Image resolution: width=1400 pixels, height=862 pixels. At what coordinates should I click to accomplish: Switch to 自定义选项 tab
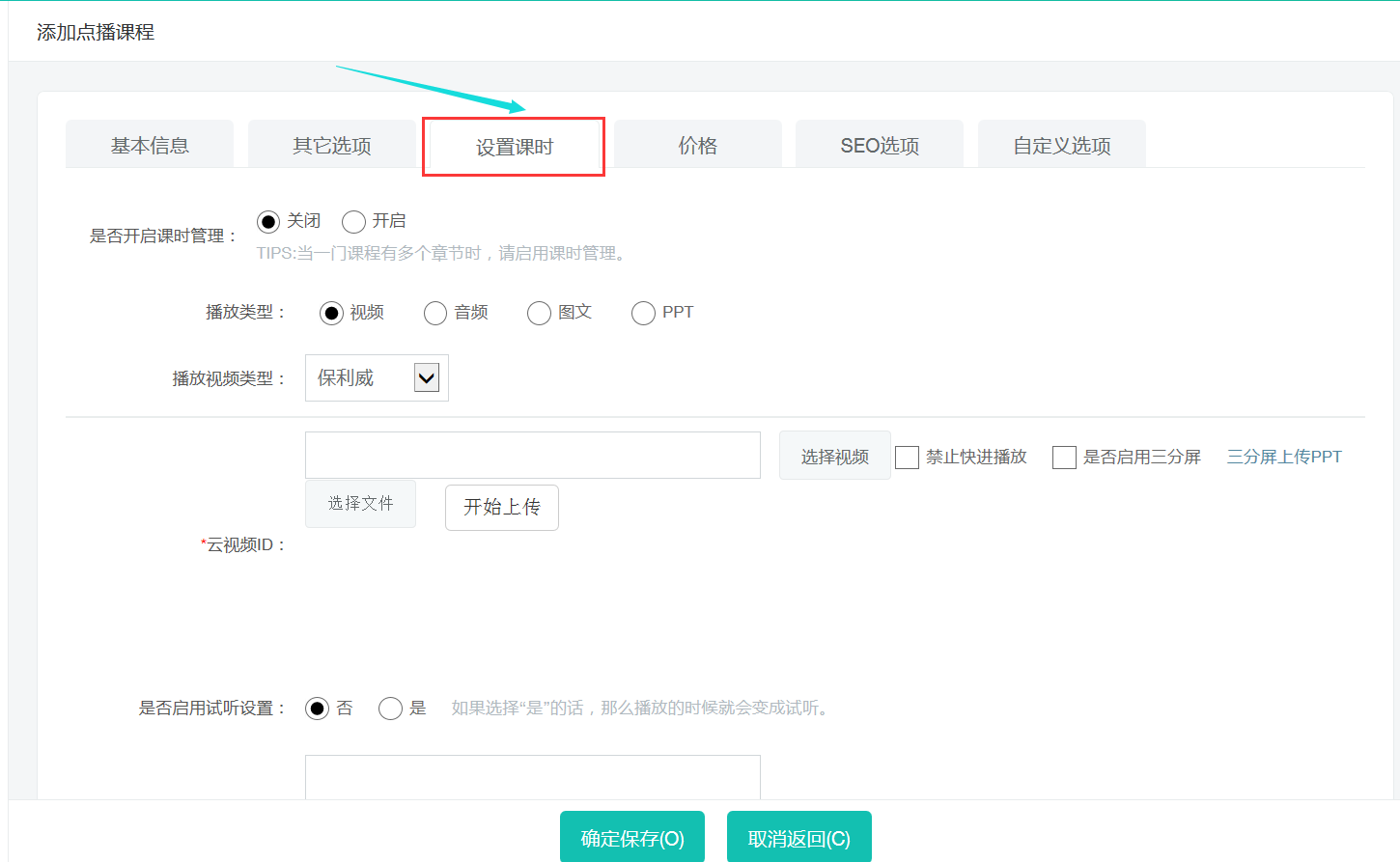pyautogui.click(x=1061, y=145)
